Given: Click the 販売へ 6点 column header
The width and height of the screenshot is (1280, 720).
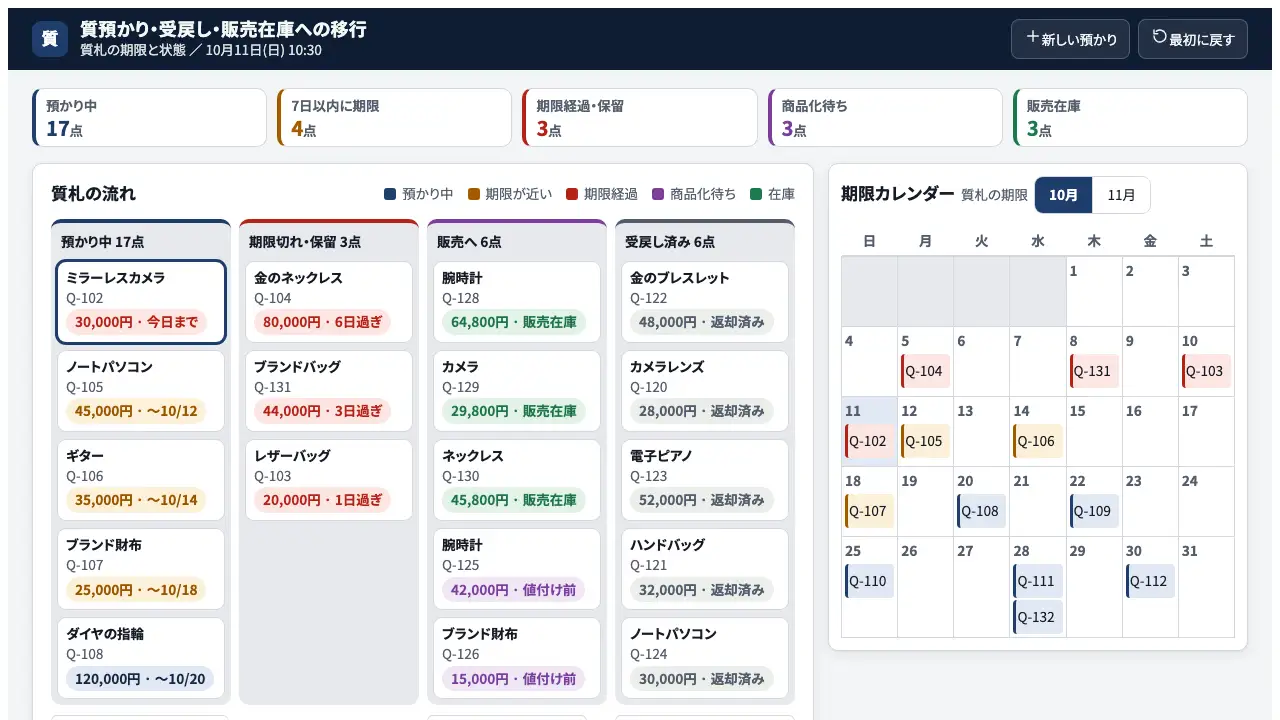Looking at the screenshot, I should (x=469, y=242).
